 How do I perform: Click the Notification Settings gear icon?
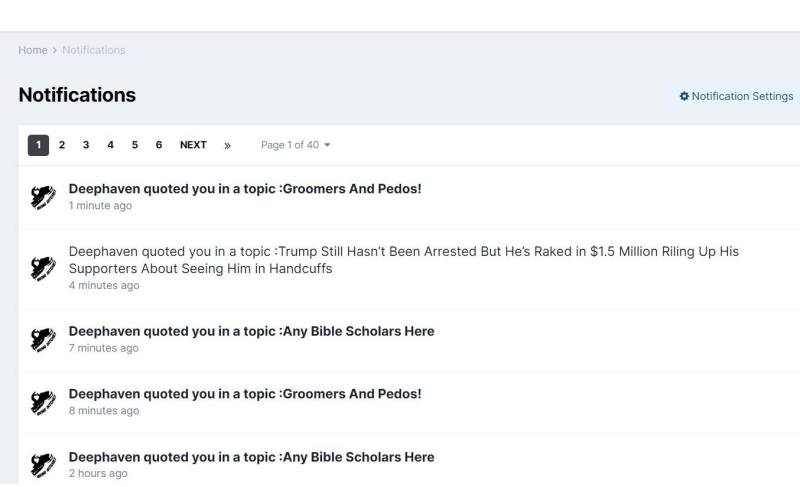click(684, 96)
